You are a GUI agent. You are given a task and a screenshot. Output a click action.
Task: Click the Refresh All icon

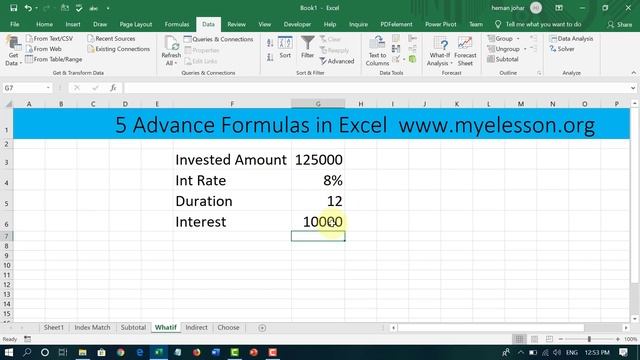coord(171,43)
